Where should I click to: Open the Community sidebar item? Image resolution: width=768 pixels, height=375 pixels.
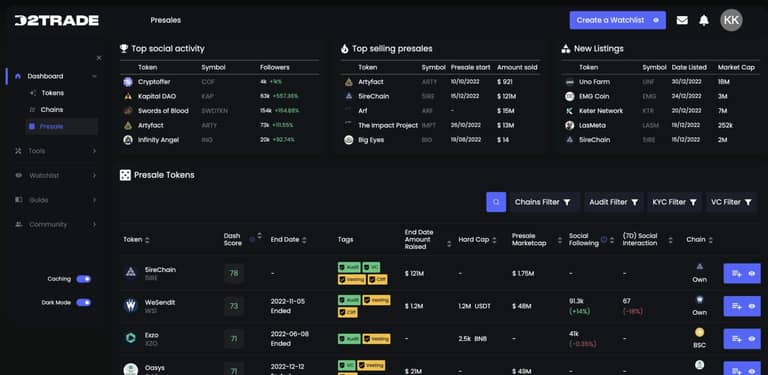pos(48,224)
